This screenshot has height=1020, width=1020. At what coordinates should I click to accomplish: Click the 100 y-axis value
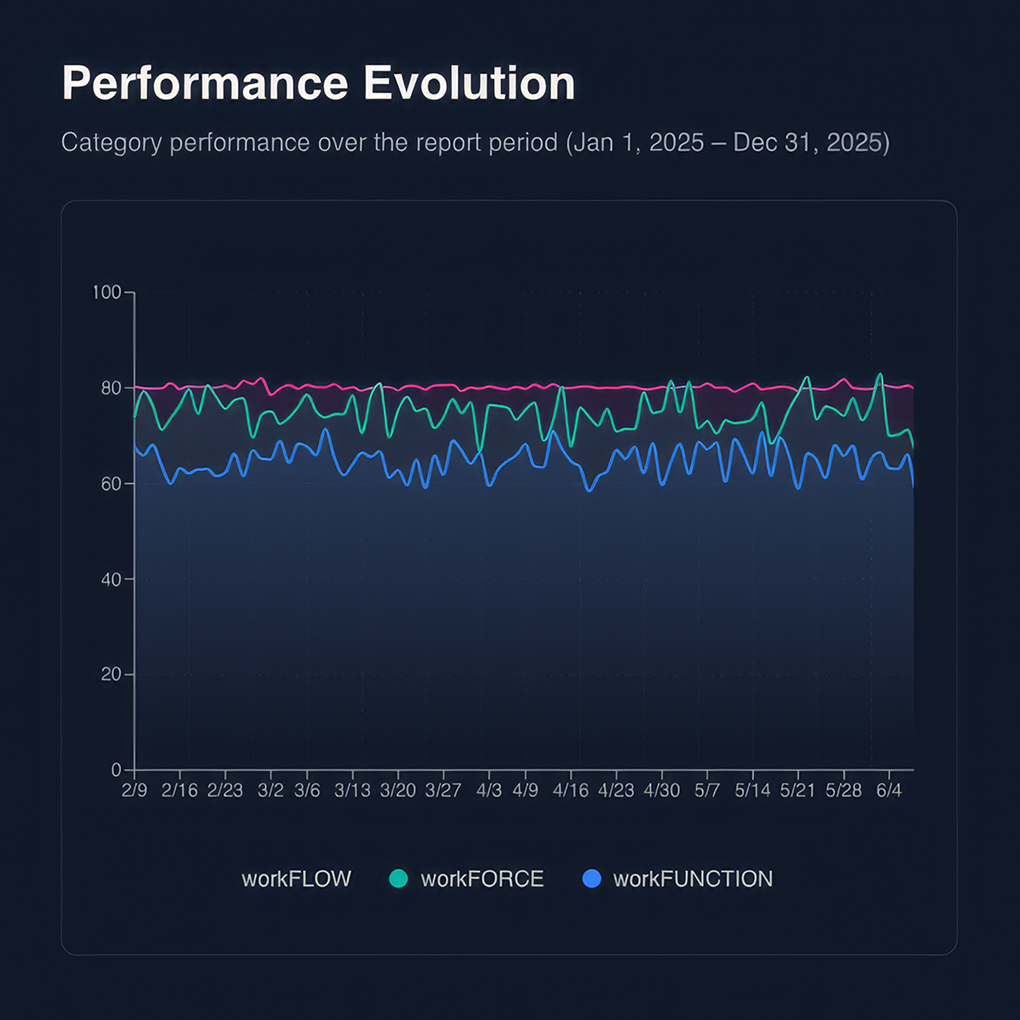click(x=107, y=293)
